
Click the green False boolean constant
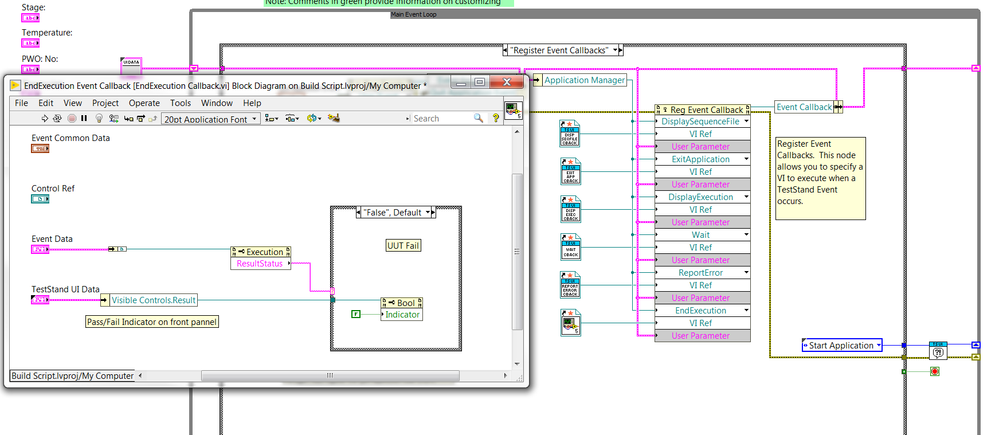point(356,314)
